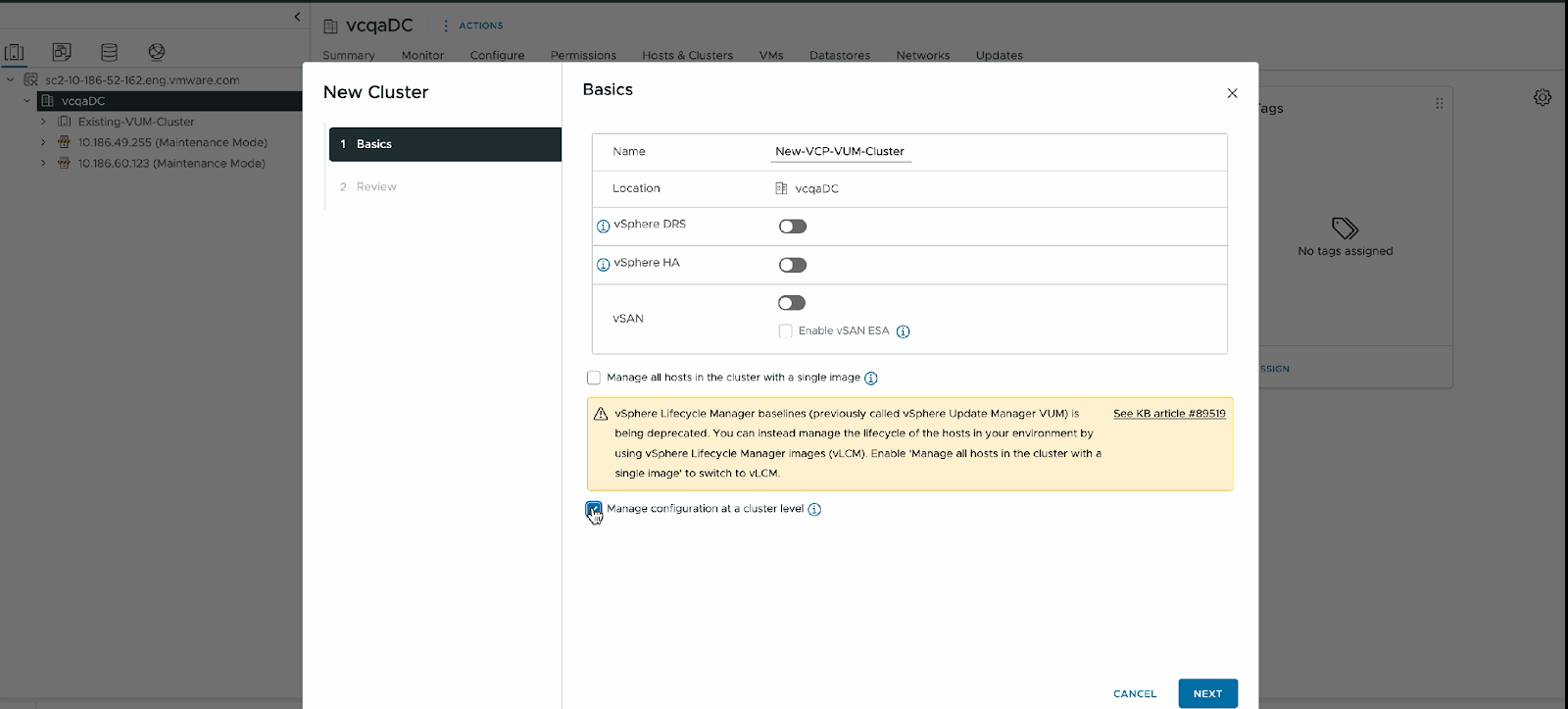Switch to the Hosts & Clusters tab
Screen dimensions: 1568x709
coord(688,55)
